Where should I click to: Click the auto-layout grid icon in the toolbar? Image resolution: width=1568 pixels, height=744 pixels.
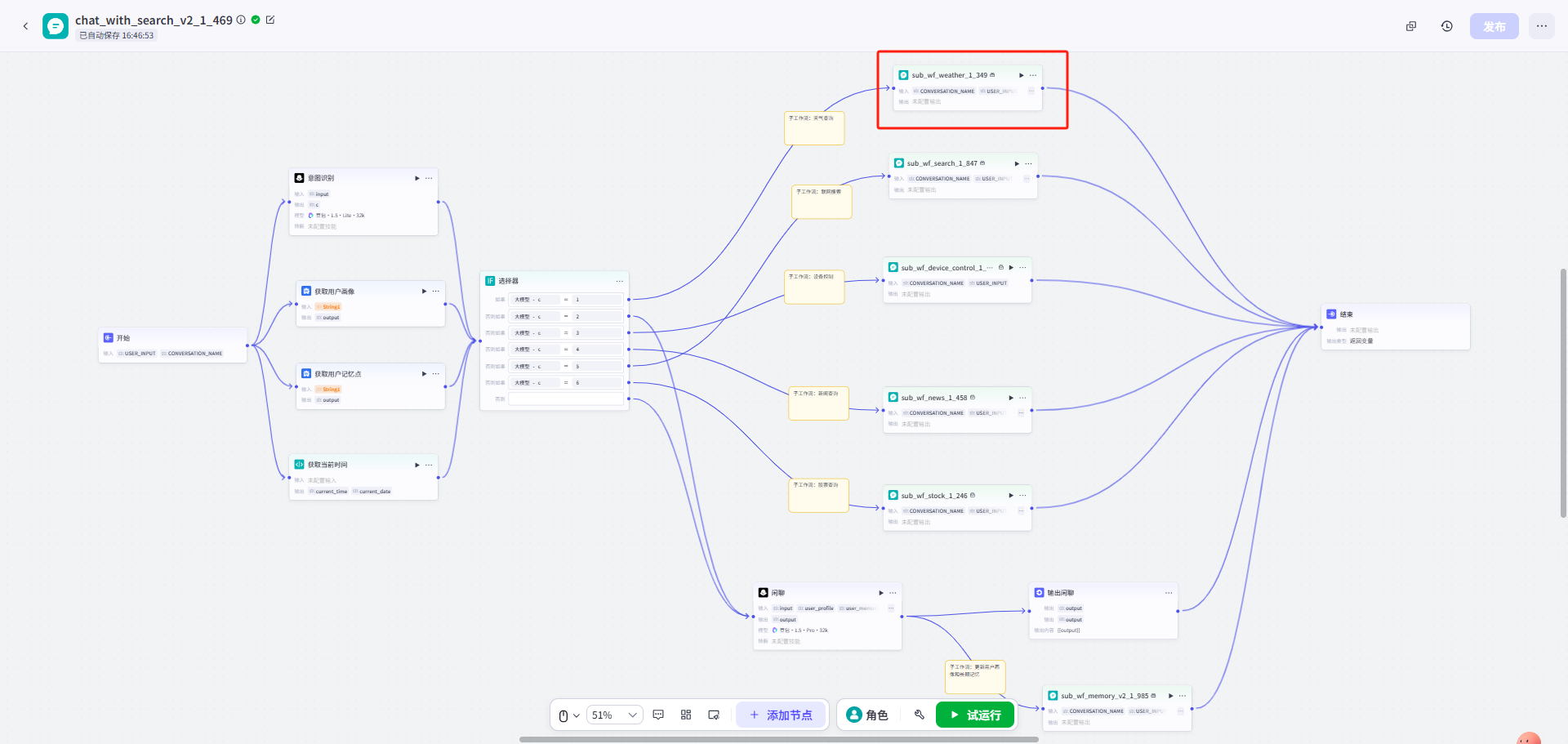coord(686,715)
